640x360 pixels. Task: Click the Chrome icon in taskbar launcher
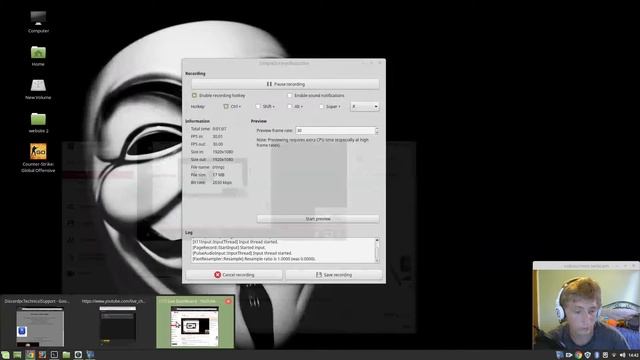[x=30, y=355]
